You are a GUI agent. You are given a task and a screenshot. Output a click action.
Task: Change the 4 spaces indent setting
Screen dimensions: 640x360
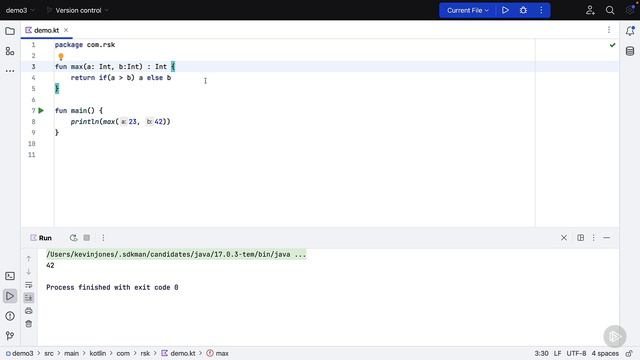coord(605,353)
